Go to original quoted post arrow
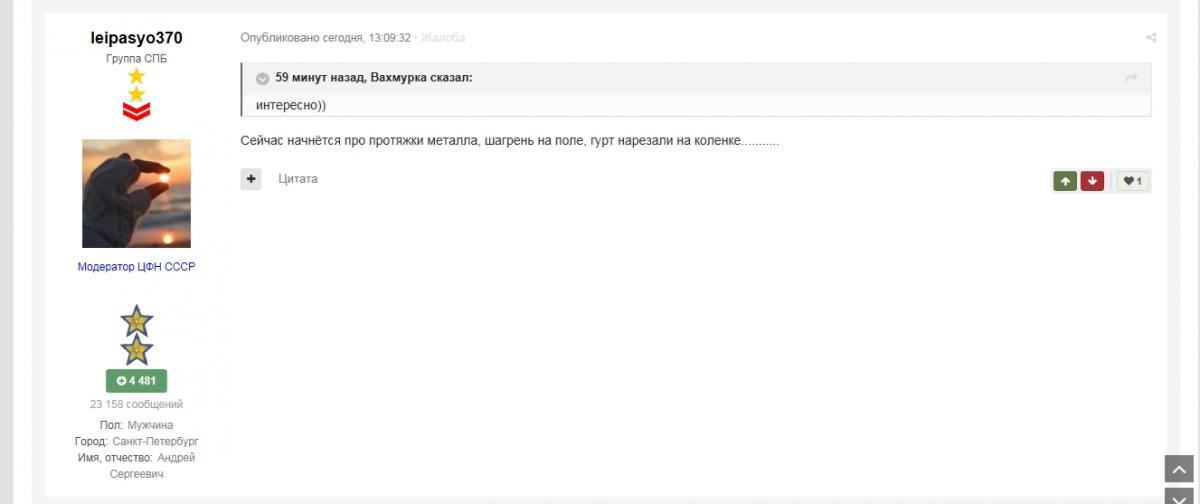 tap(1131, 78)
